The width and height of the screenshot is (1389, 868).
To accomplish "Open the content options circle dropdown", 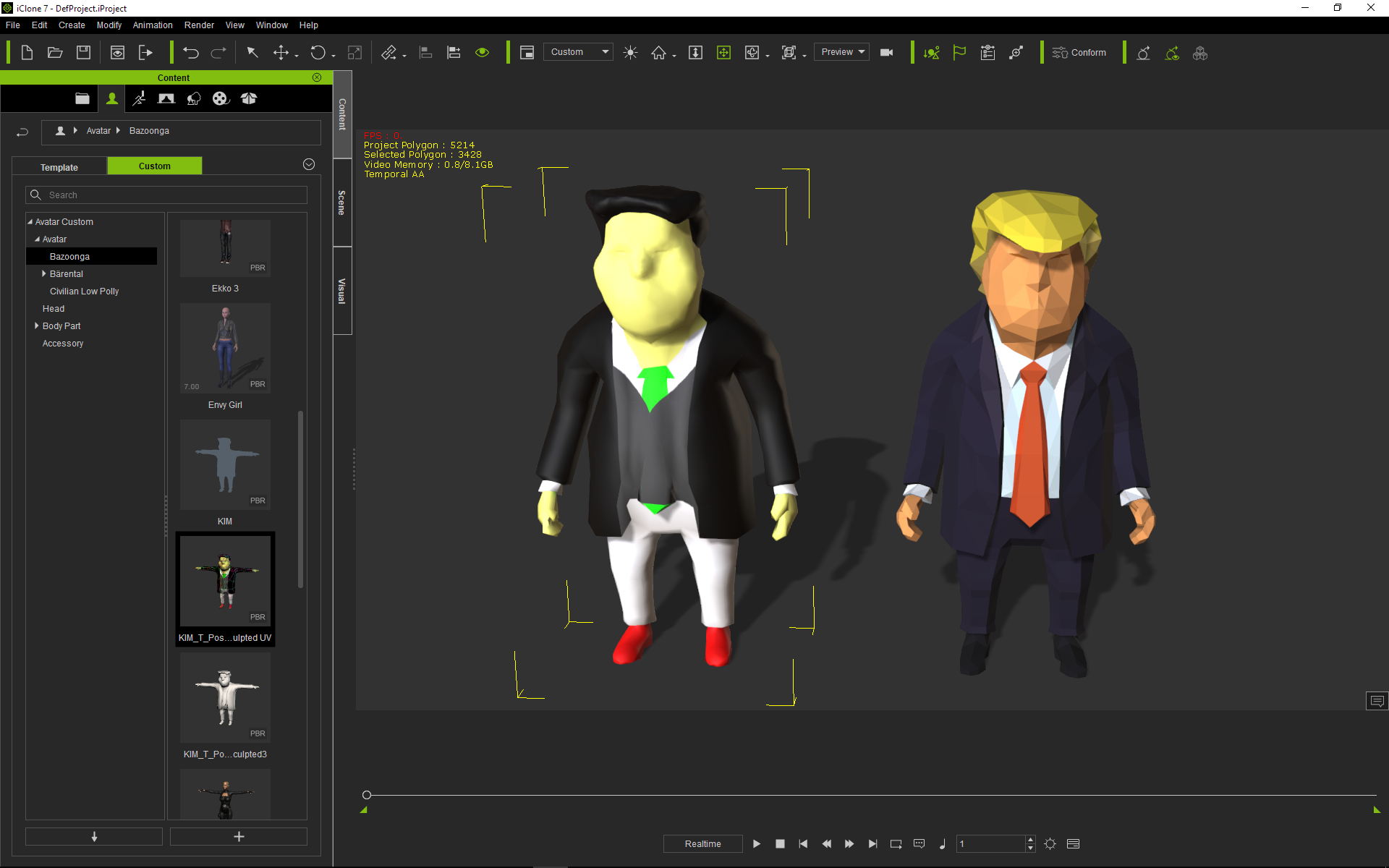I will pyautogui.click(x=309, y=165).
